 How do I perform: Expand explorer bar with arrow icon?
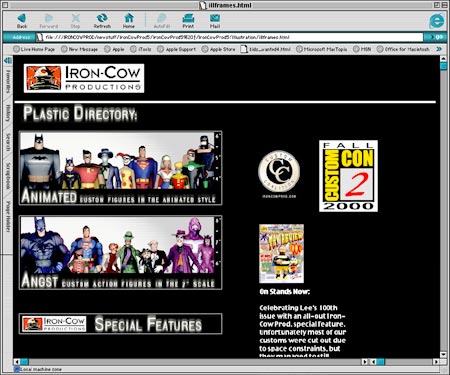point(8,60)
